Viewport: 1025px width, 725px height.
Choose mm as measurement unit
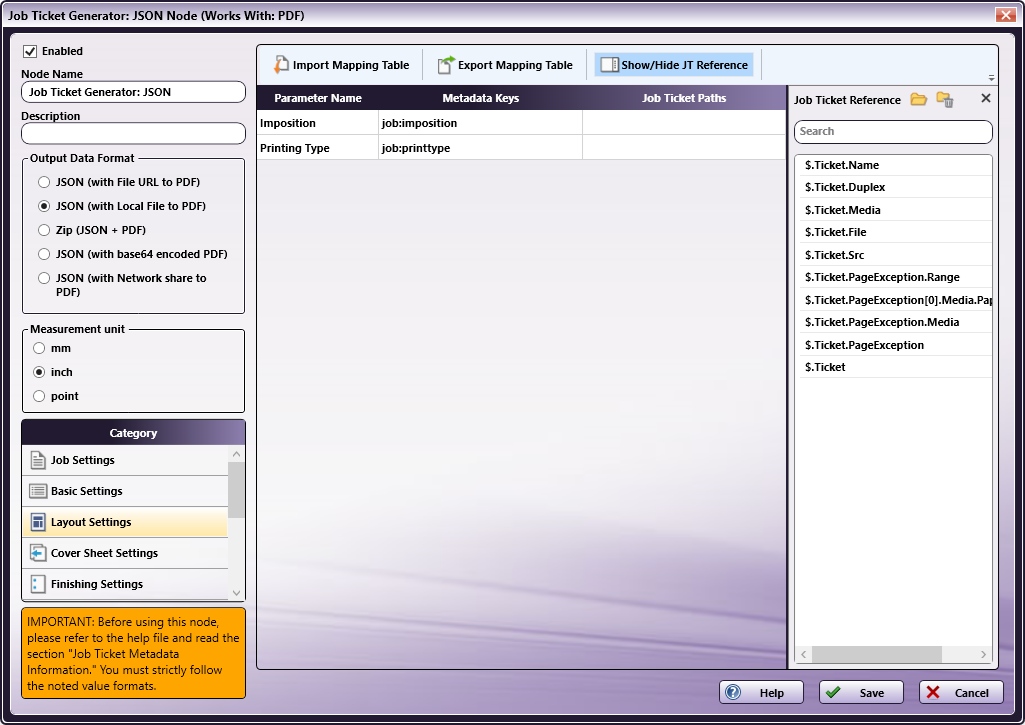point(39,348)
